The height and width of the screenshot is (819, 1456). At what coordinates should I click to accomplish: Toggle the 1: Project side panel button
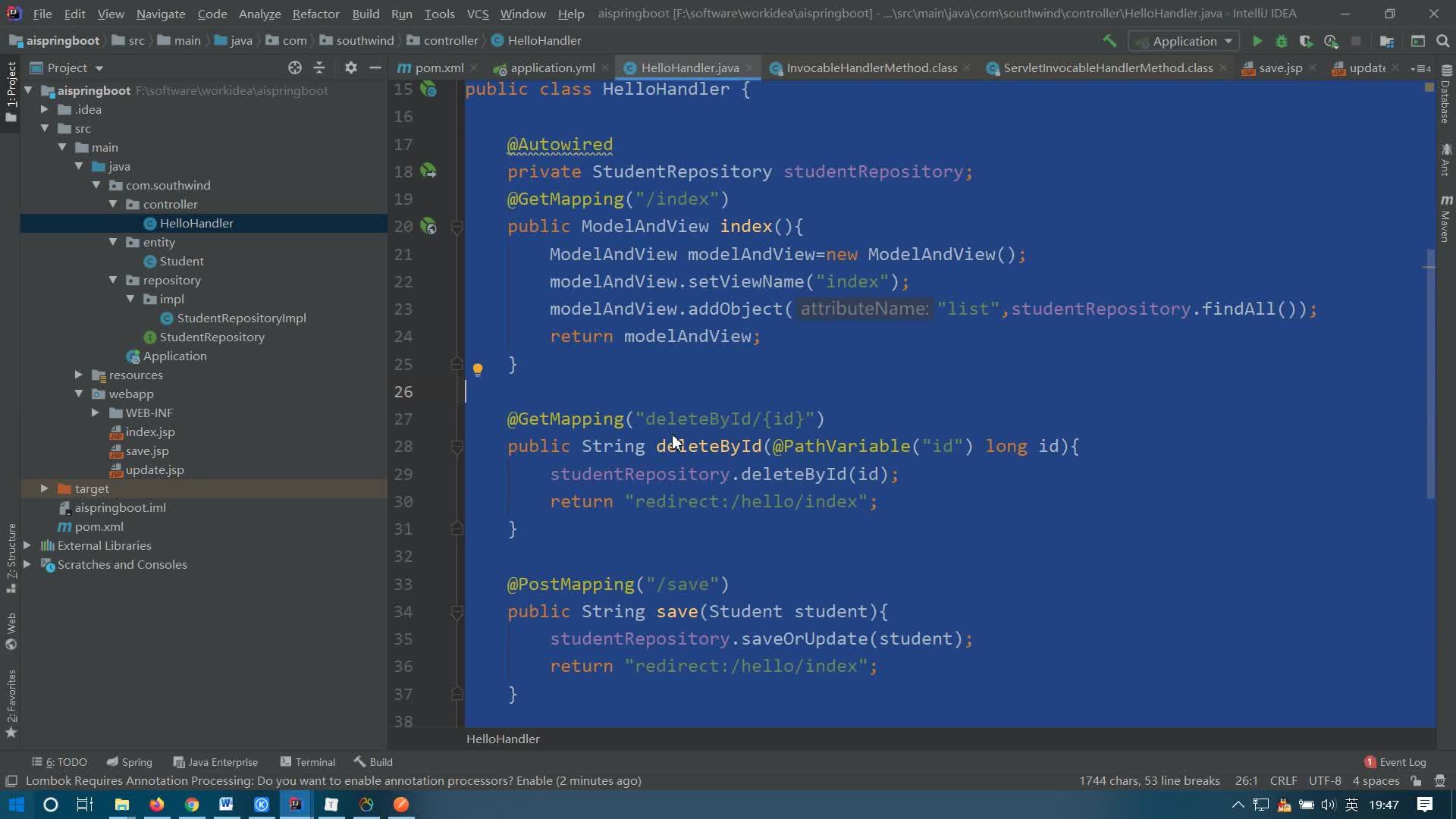[11, 93]
